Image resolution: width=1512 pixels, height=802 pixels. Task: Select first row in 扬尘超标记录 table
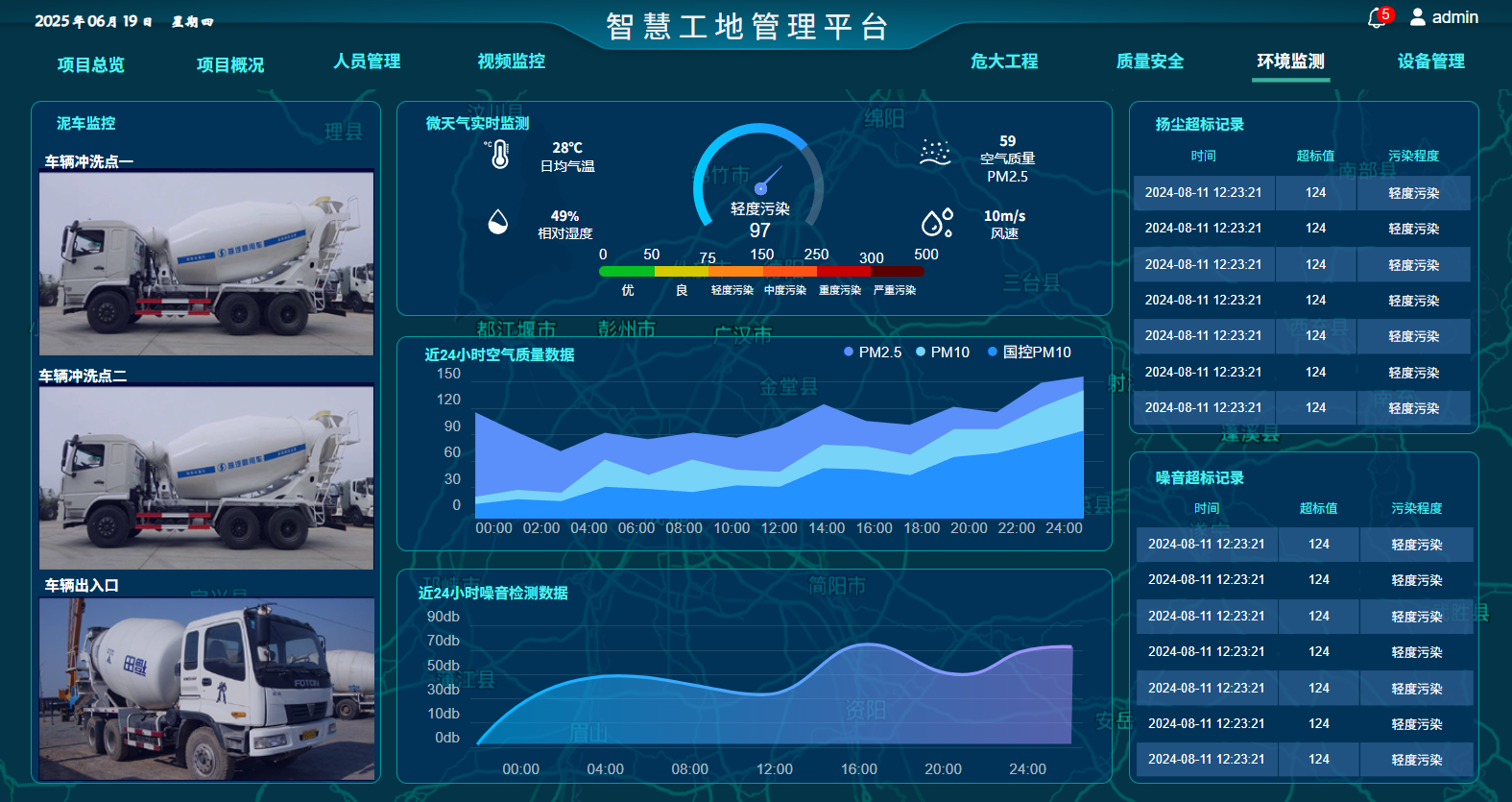point(1302,193)
